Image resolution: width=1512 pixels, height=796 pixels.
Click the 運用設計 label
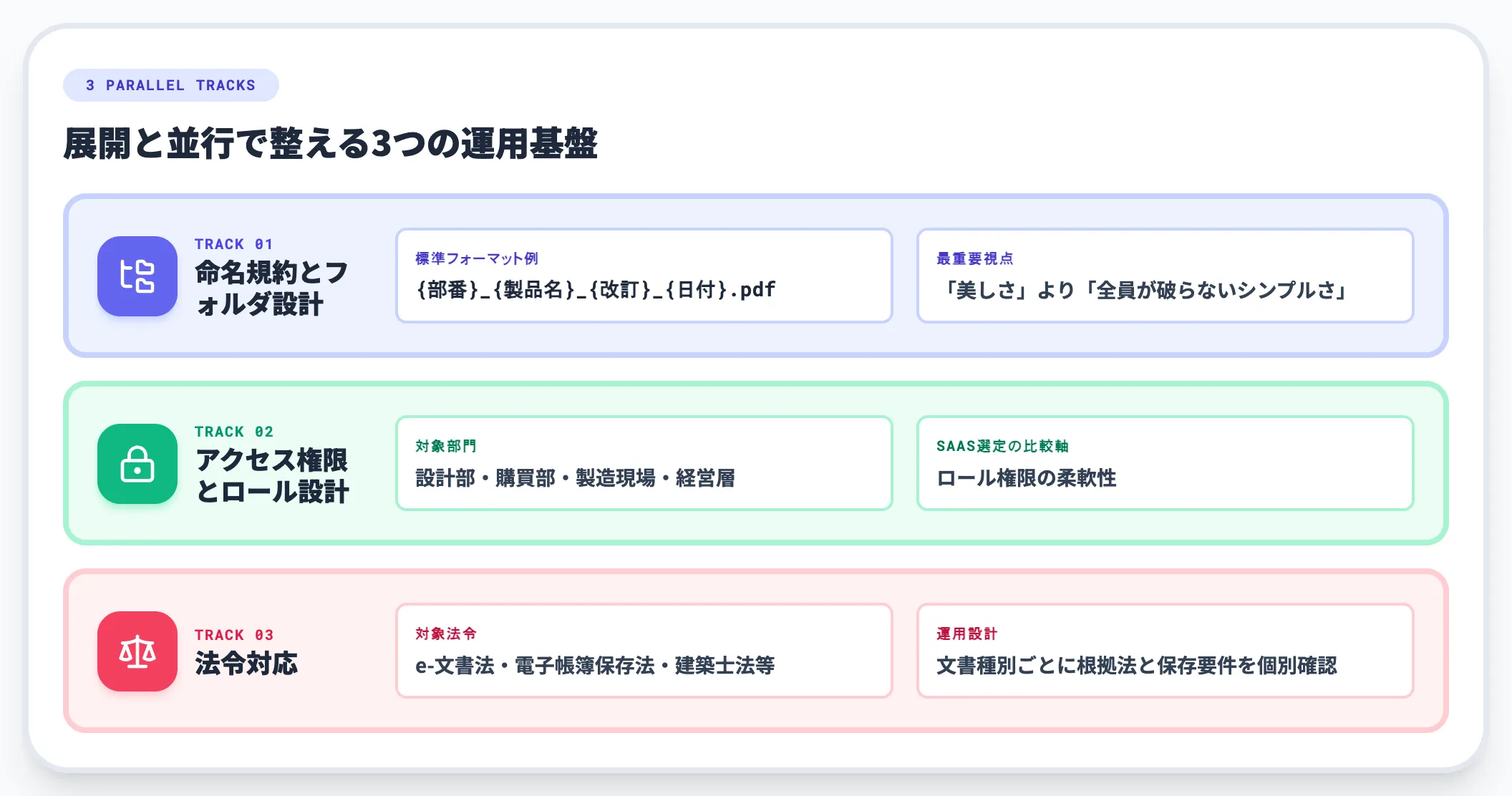[967, 634]
